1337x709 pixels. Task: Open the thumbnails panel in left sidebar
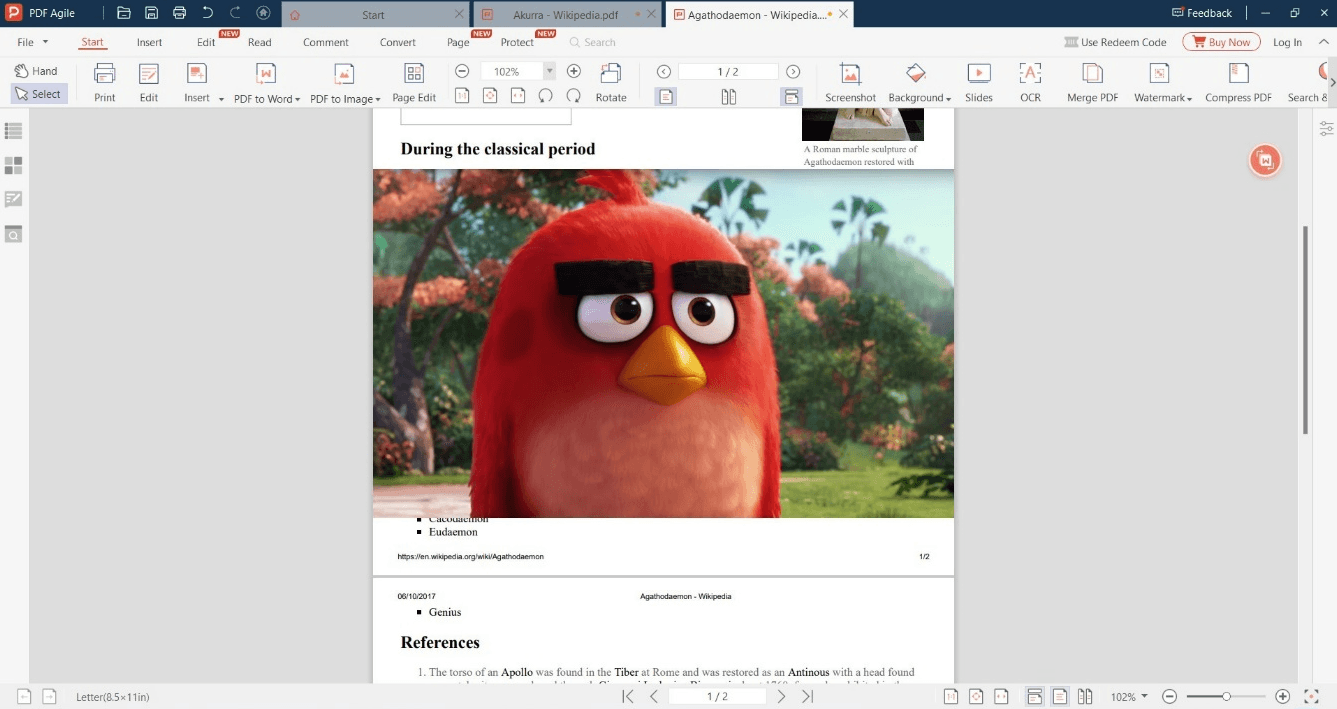(x=14, y=165)
